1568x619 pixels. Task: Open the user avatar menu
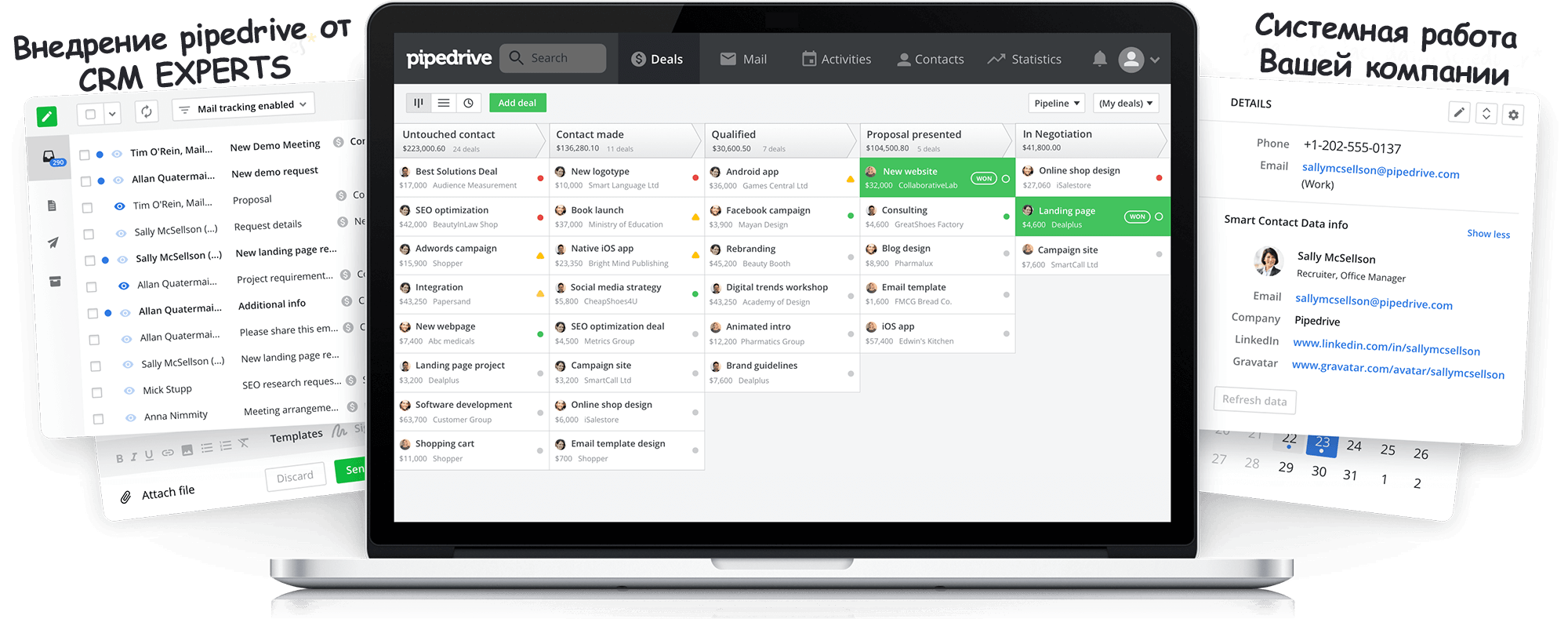click(x=1139, y=60)
